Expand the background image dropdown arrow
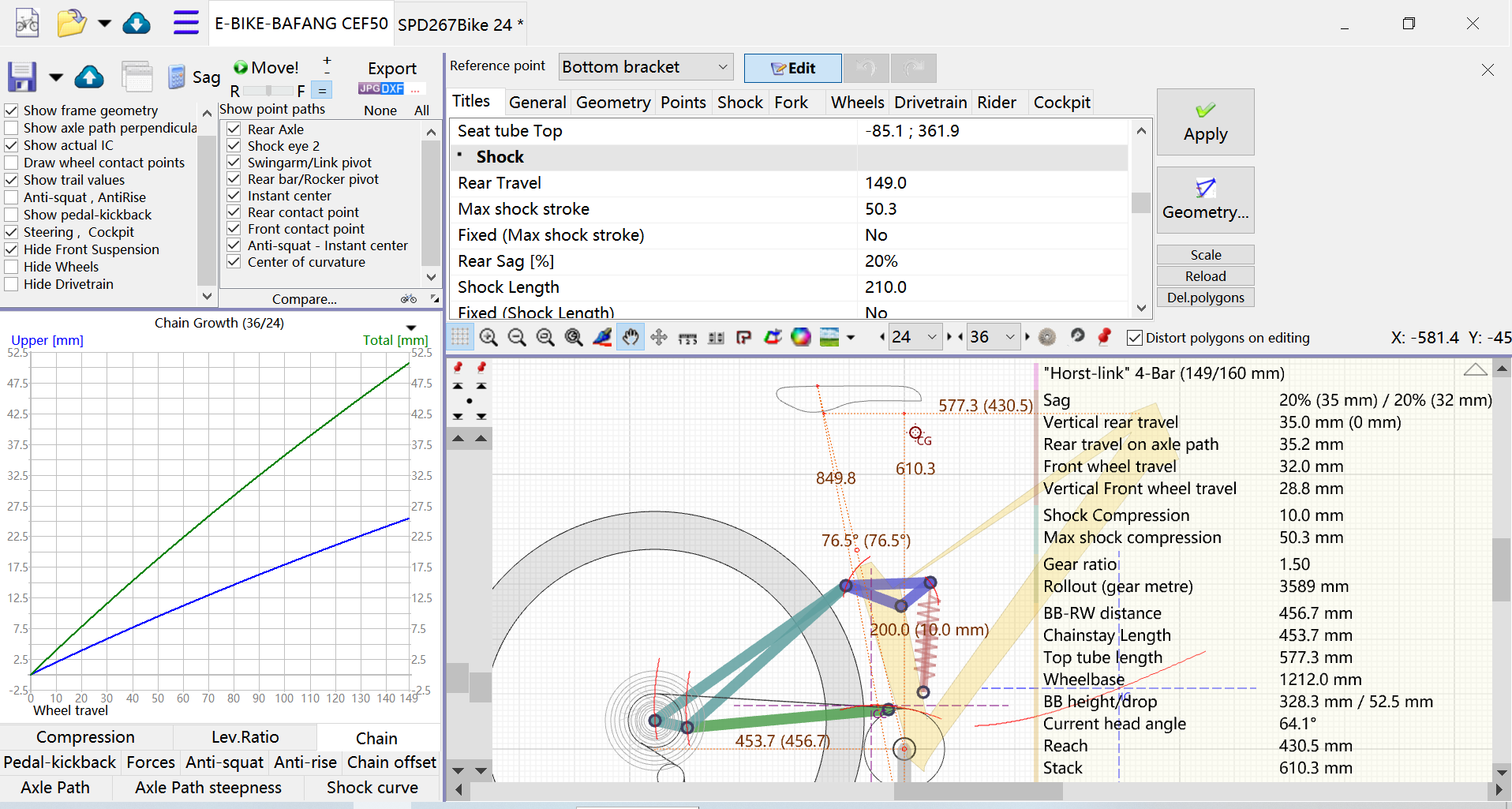The image size is (1512, 809). coord(851,338)
